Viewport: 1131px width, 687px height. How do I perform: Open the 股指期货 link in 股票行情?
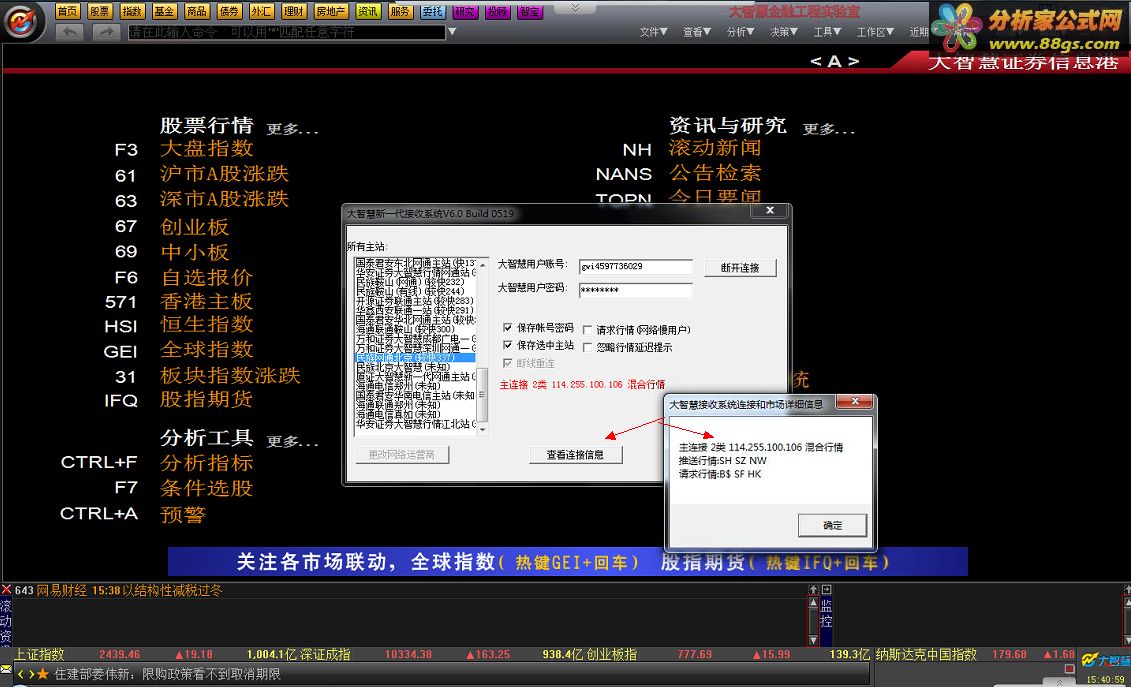(207, 399)
